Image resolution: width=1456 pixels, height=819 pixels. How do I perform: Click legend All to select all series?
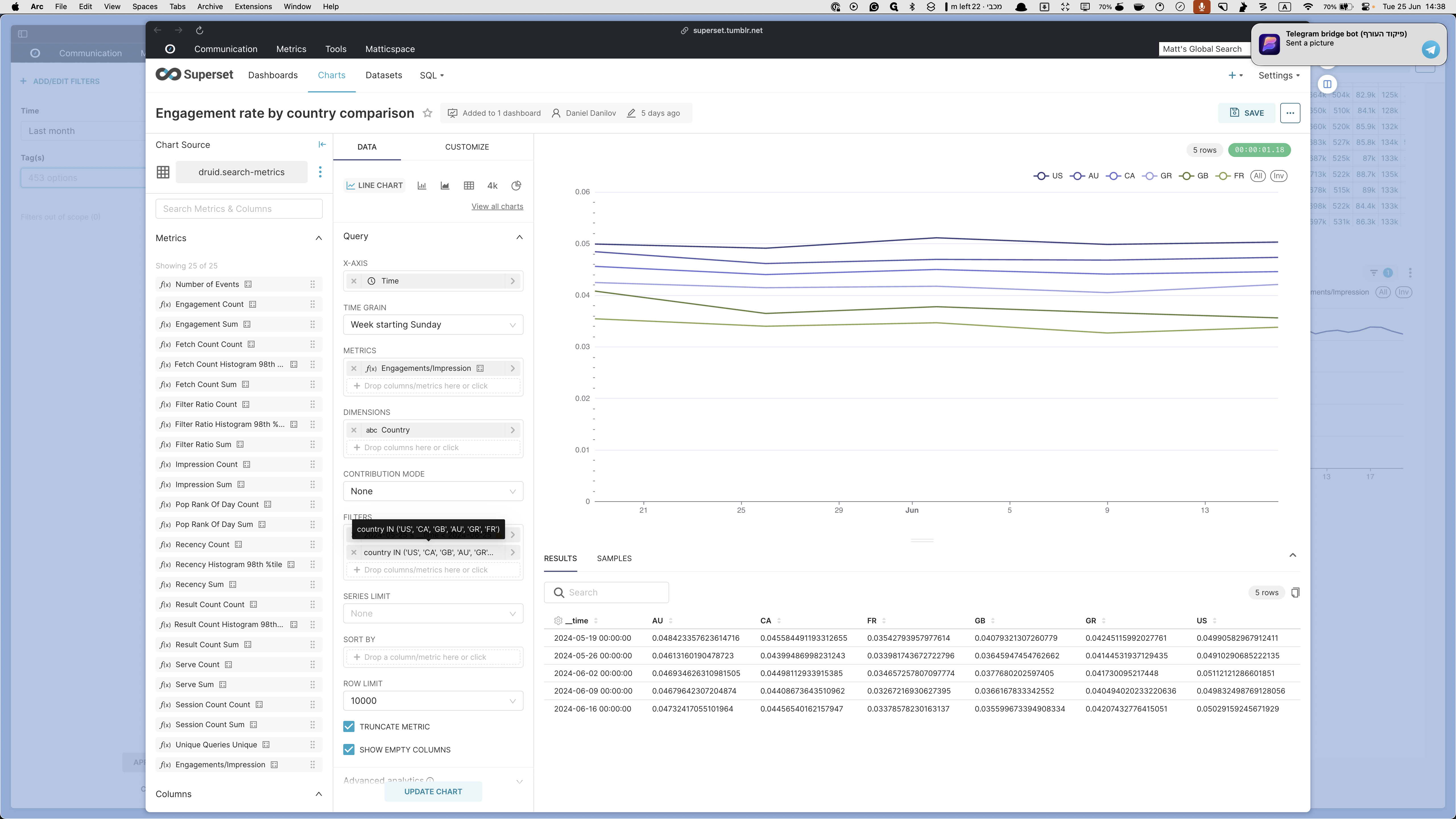(1258, 176)
